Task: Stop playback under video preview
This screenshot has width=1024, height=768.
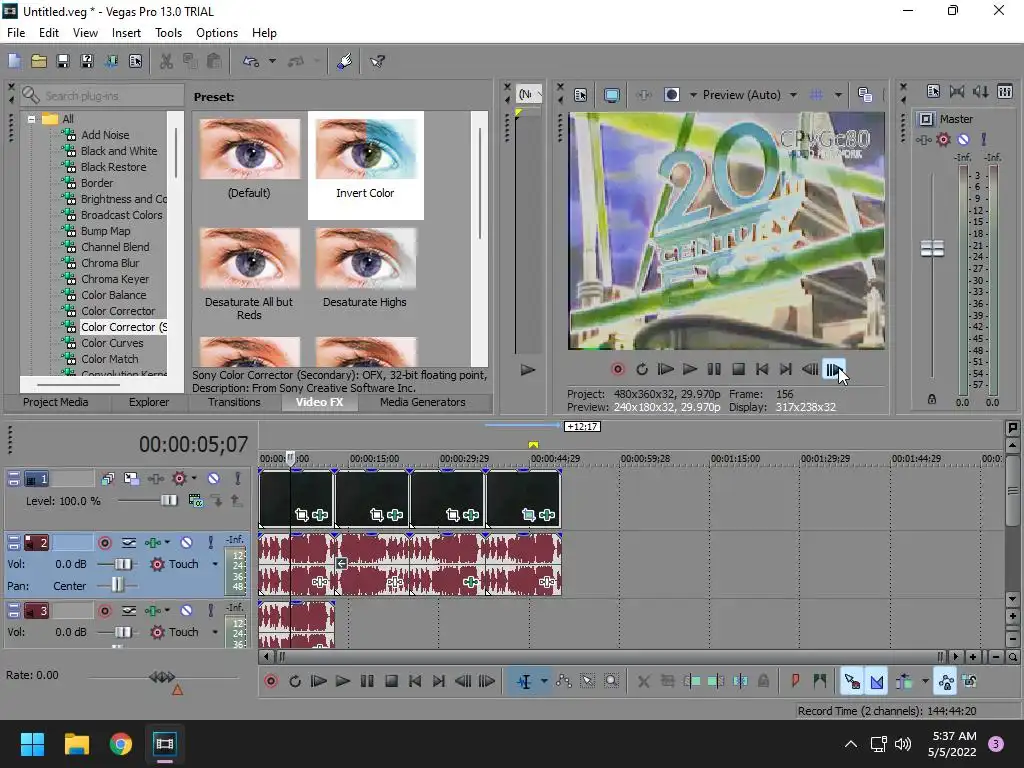Action: tap(738, 369)
